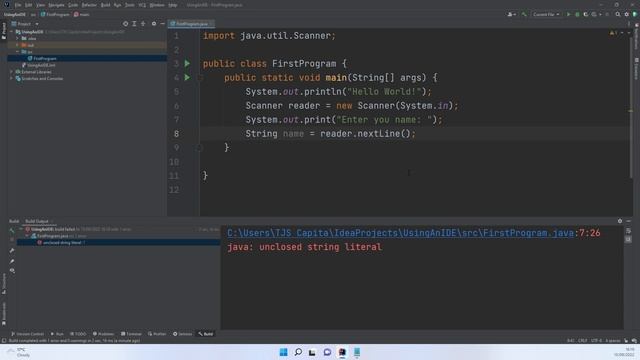Open the File menu

[18, 5]
